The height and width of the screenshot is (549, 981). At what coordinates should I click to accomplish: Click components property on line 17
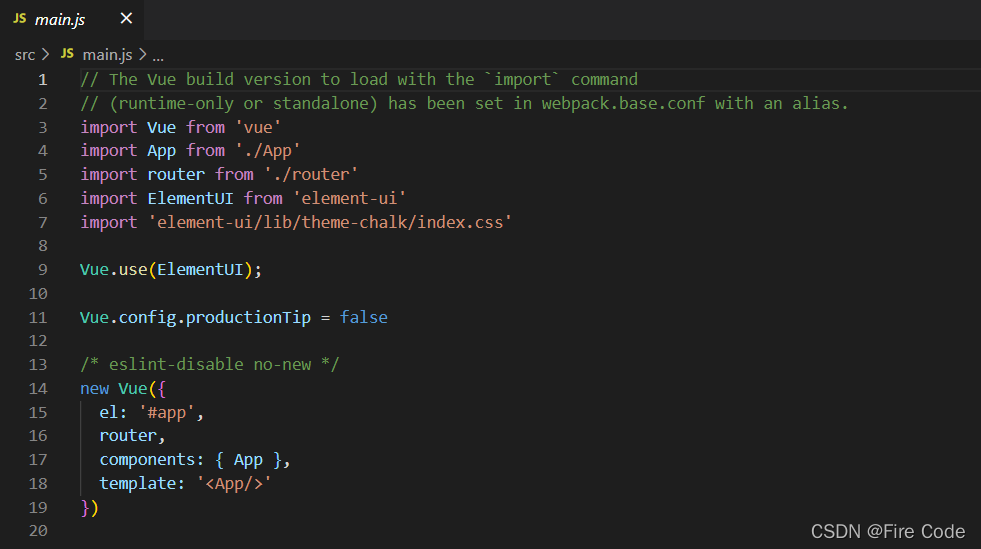[x=147, y=460]
